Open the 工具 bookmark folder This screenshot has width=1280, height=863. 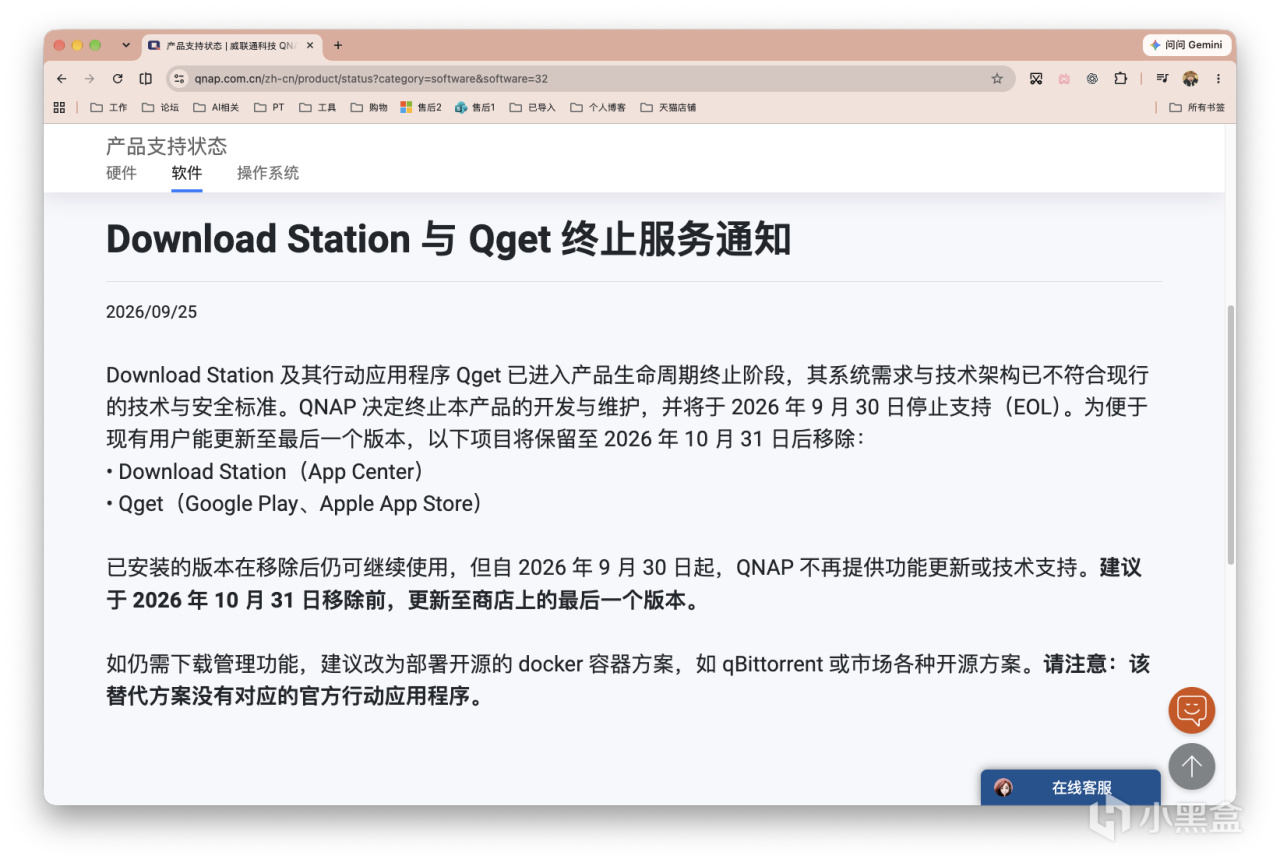point(317,107)
